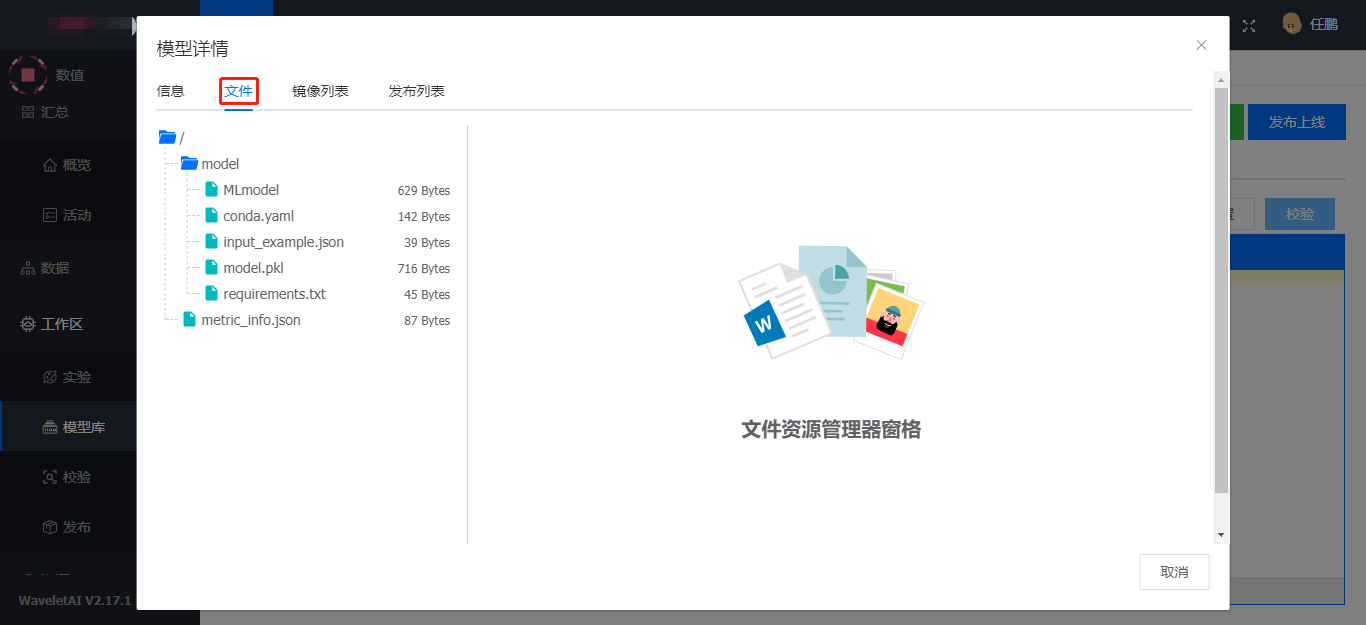Image resolution: width=1366 pixels, height=625 pixels.
Task: Click the 142 Bytes size text
Action: pyautogui.click(x=423, y=217)
